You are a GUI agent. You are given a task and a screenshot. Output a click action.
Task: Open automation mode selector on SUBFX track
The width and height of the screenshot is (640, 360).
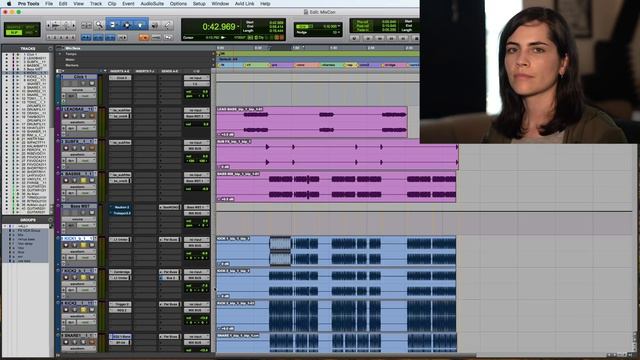(x=86, y=161)
